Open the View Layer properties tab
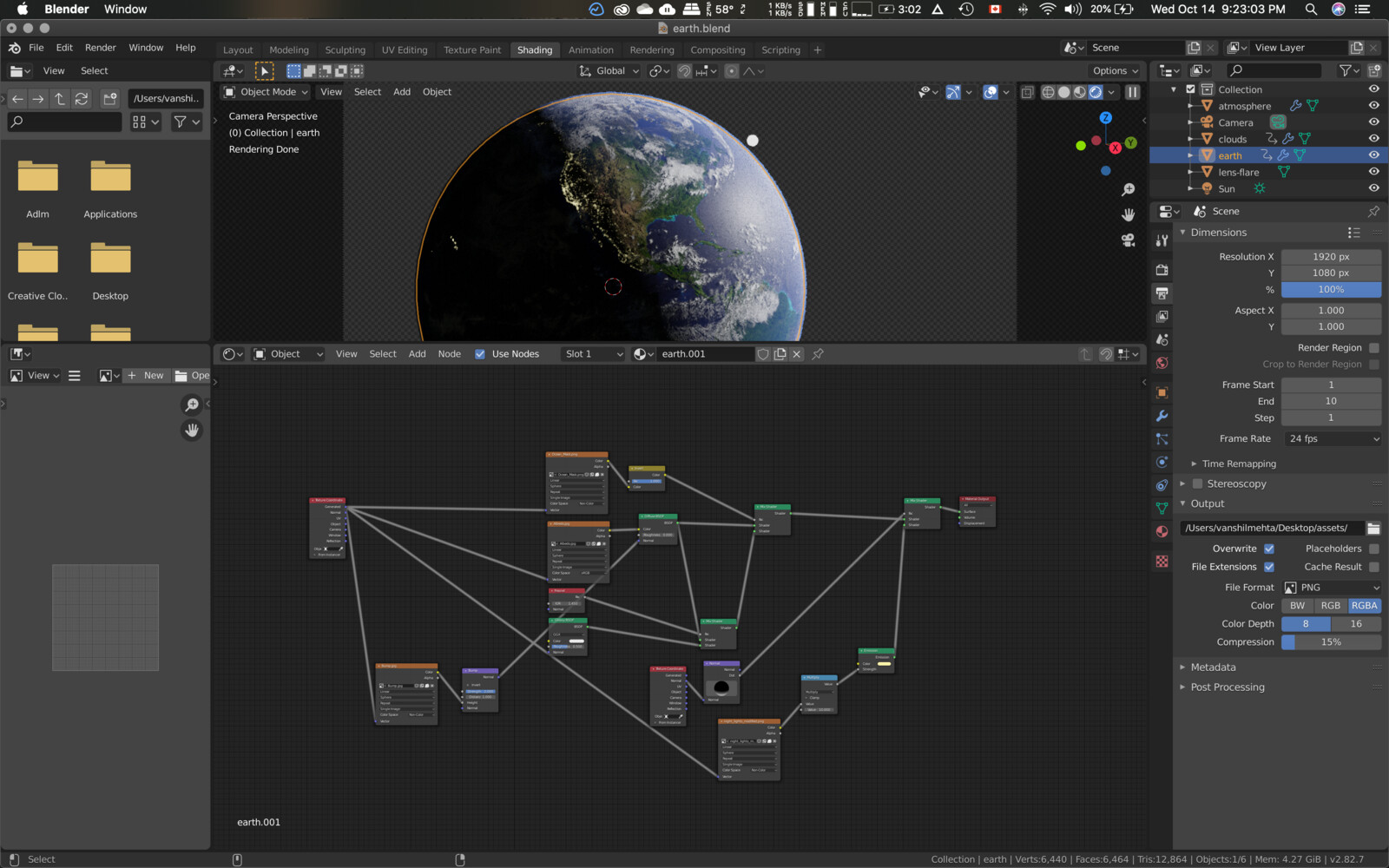 [1162, 317]
